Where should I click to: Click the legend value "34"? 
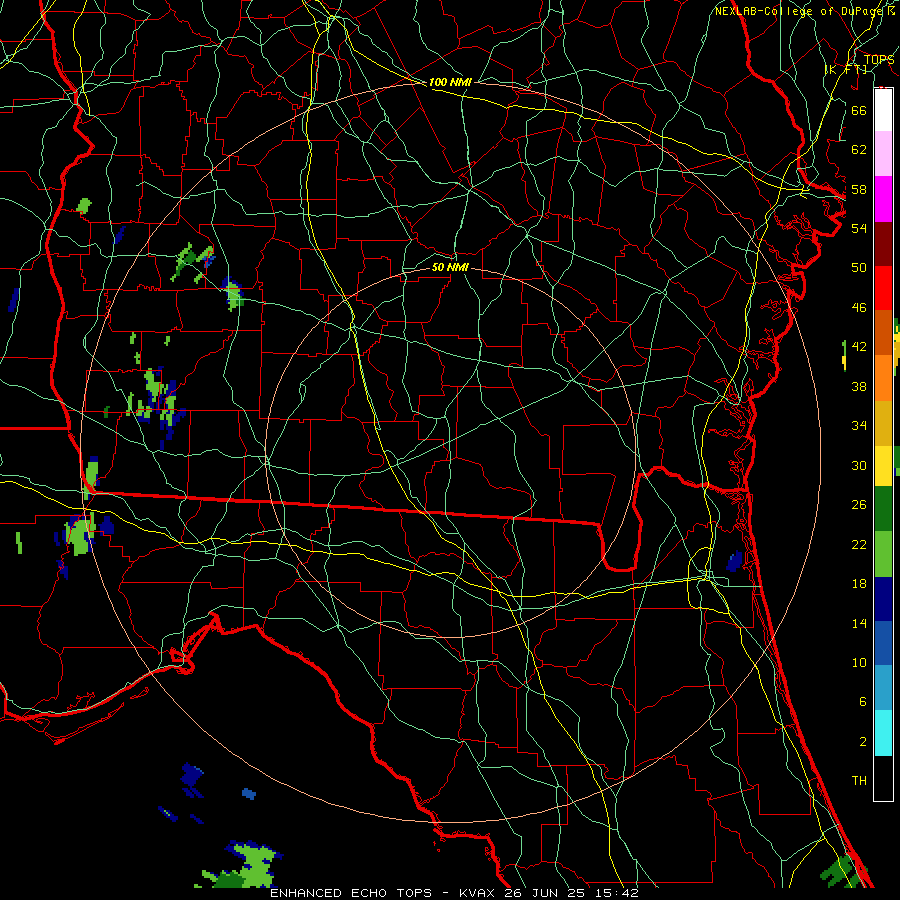click(859, 425)
